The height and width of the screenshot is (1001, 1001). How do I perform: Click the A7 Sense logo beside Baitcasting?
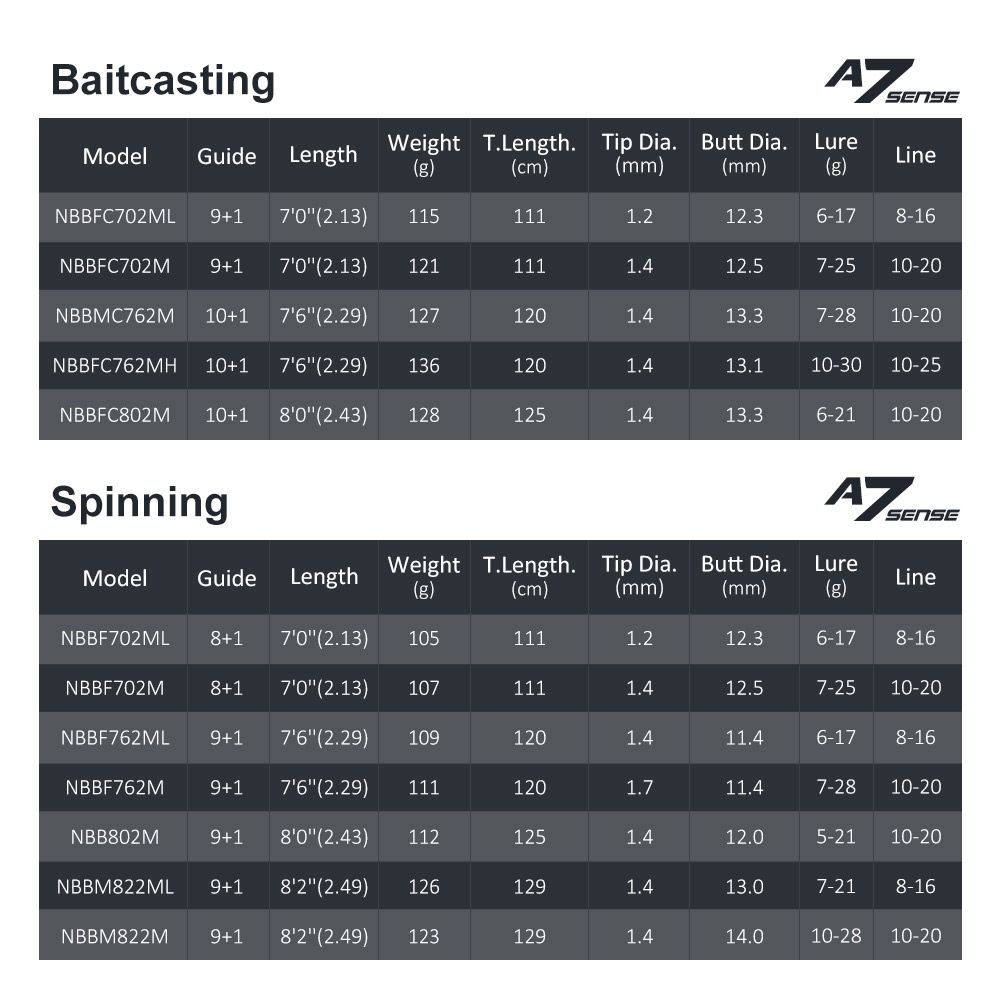pos(891,82)
